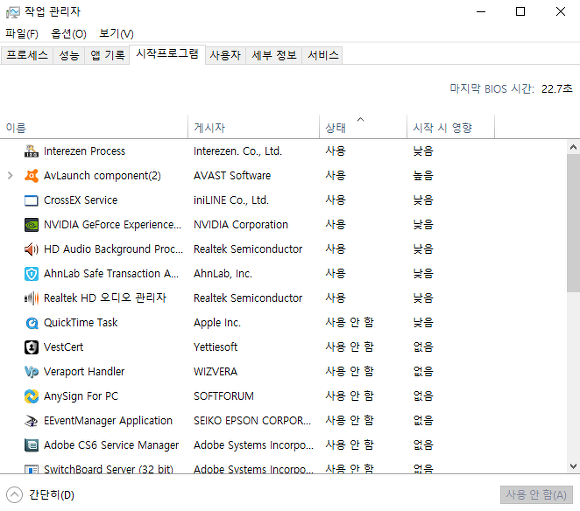The image size is (580, 511).
Task: Click the EEventManager Application icon
Action: (x=31, y=421)
